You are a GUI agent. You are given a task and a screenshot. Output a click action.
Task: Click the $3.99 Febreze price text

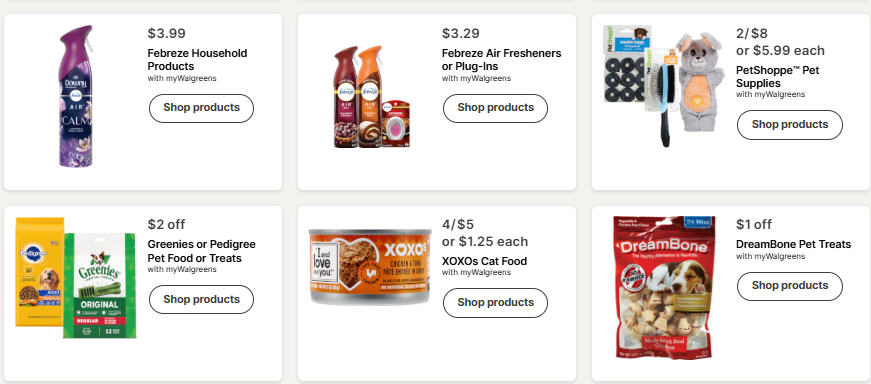(x=167, y=33)
